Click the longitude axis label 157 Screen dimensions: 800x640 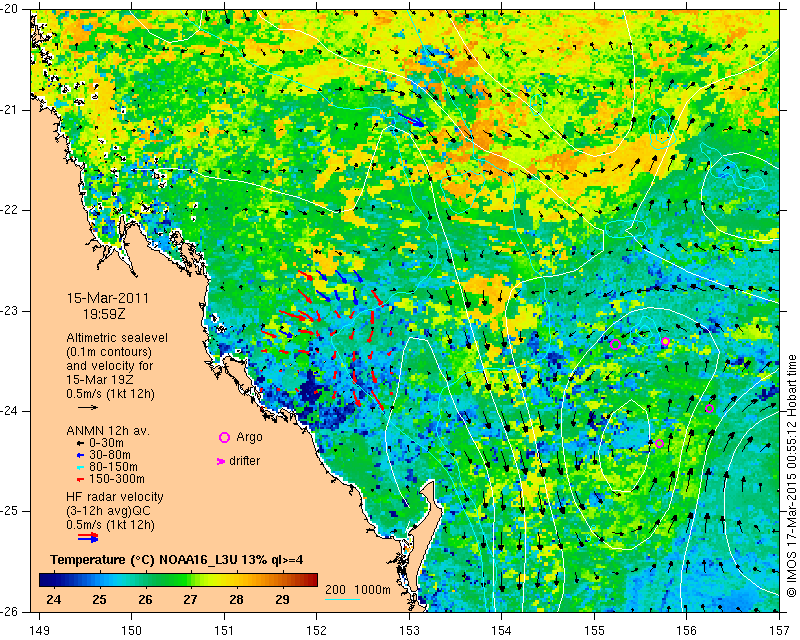tap(779, 630)
